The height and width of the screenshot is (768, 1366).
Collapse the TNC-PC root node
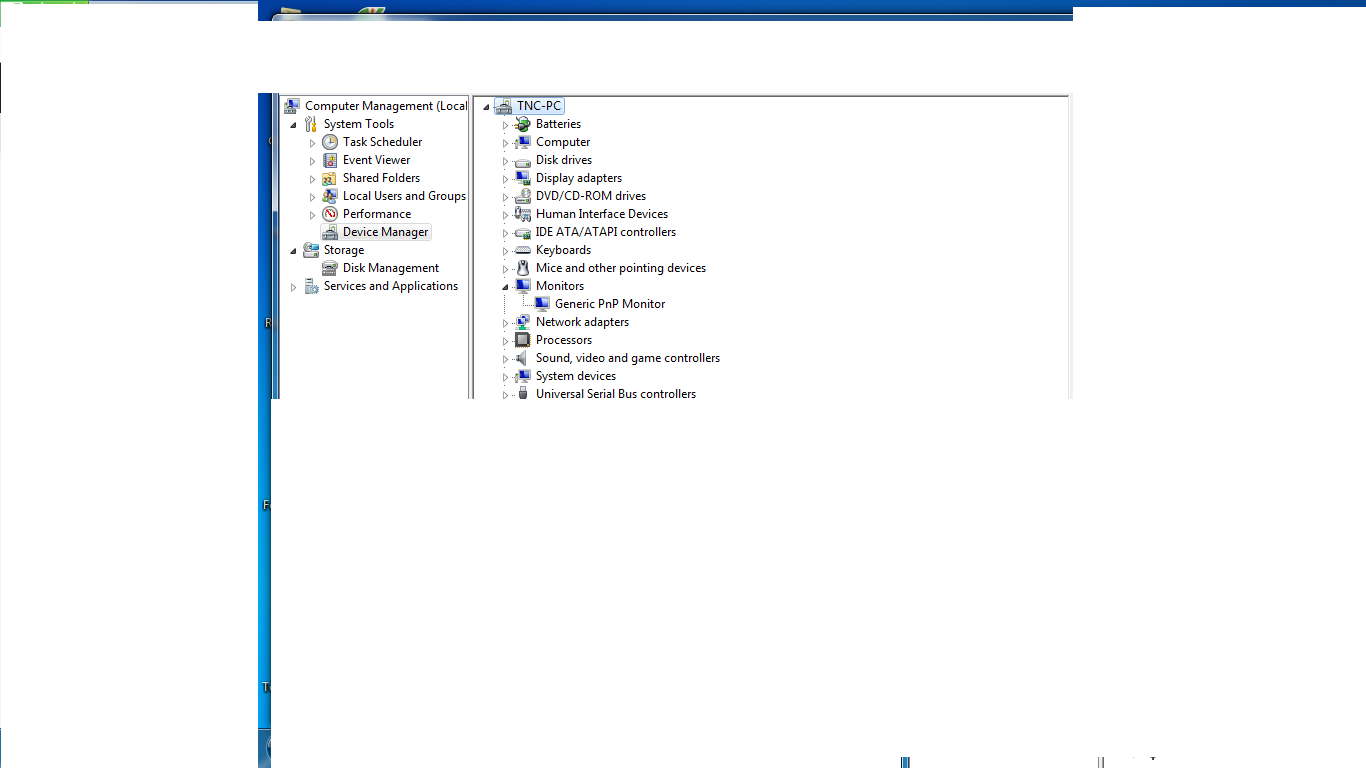coord(486,107)
